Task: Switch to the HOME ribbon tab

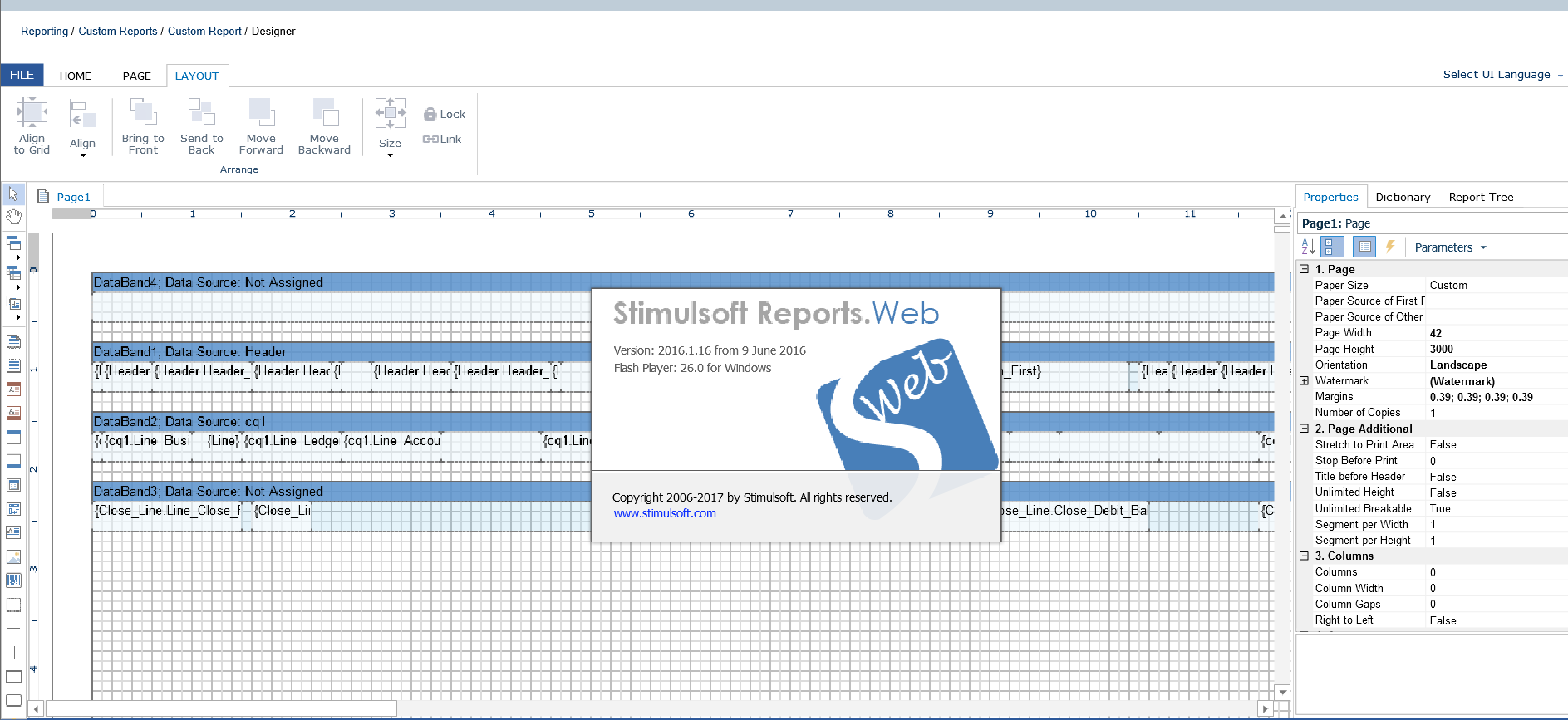Action: 76,76
